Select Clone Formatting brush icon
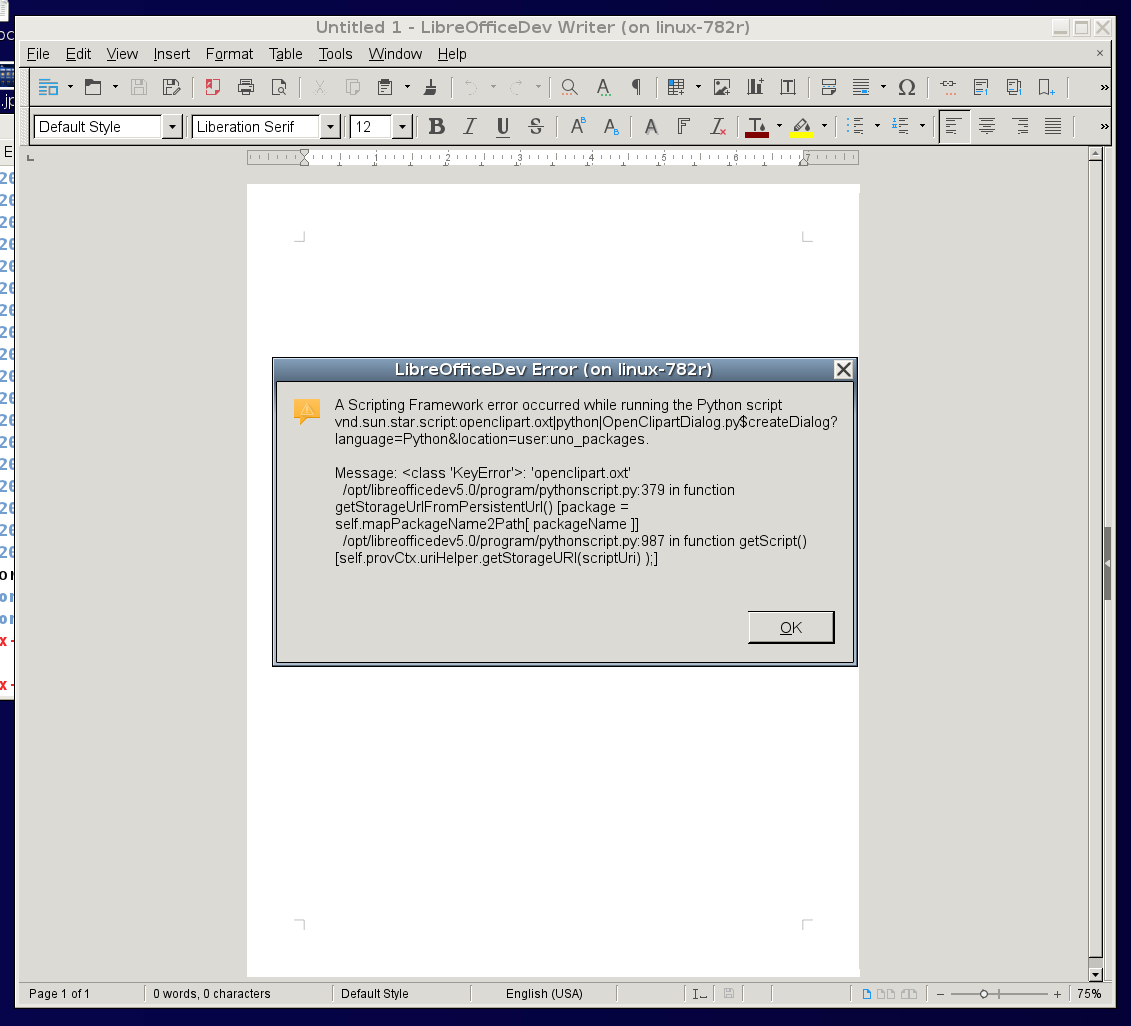Viewport: 1131px width, 1026px height. (431, 87)
